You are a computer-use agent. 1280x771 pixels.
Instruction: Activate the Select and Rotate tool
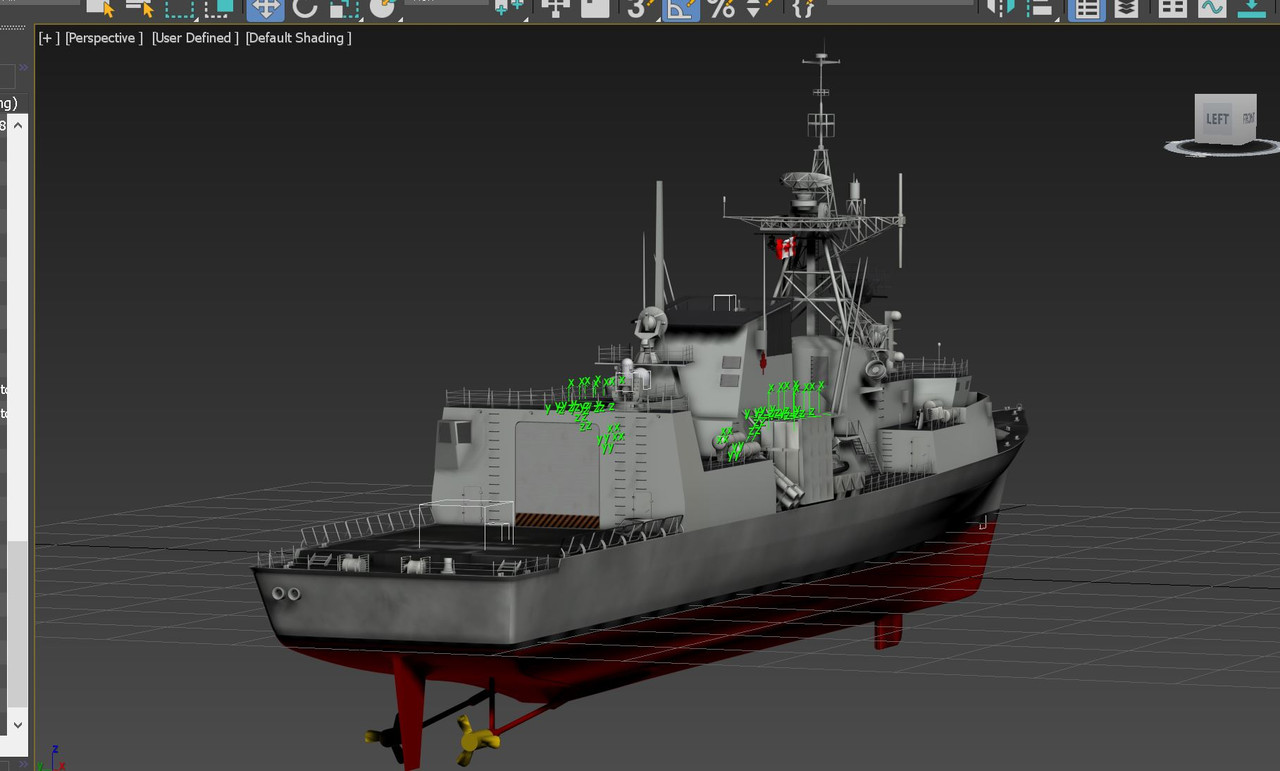click(x=304, y=8)
